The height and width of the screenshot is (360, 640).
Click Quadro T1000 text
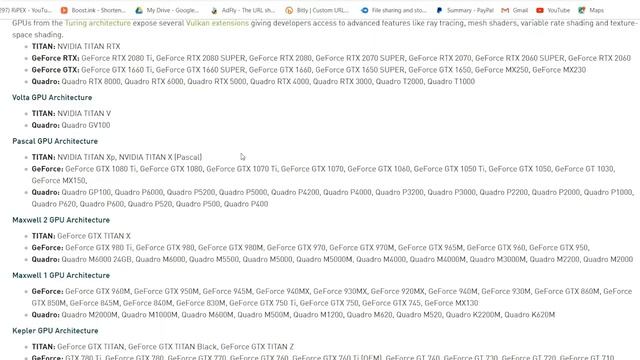point(451,82)
